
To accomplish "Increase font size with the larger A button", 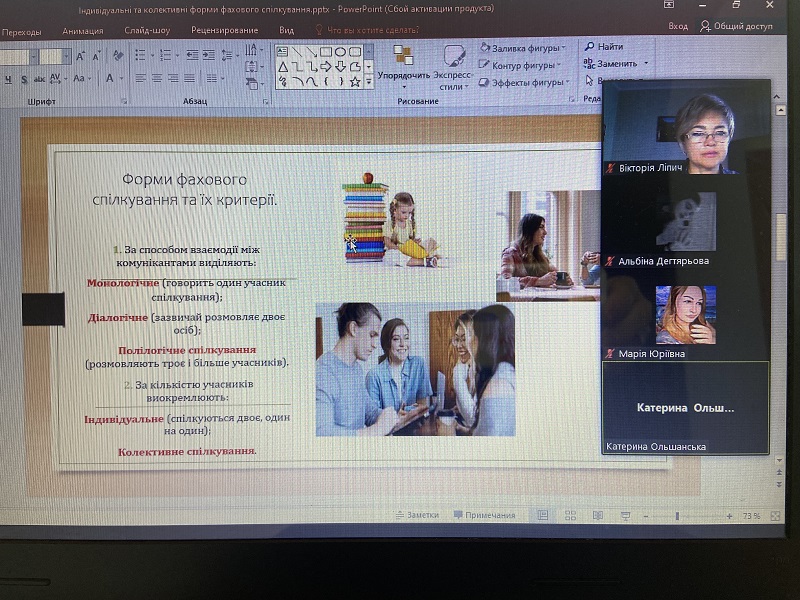I will click(80, 56).
